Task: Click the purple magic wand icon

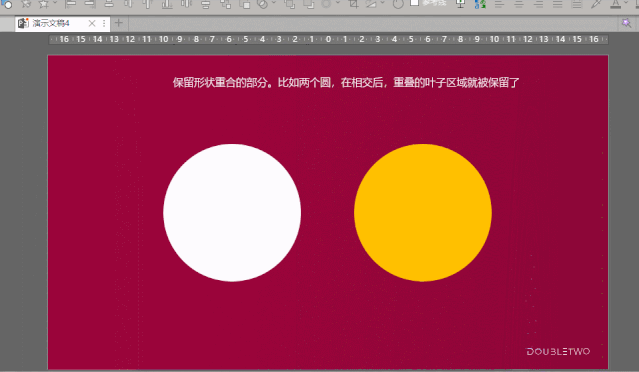Action: [x=626, y=23]
